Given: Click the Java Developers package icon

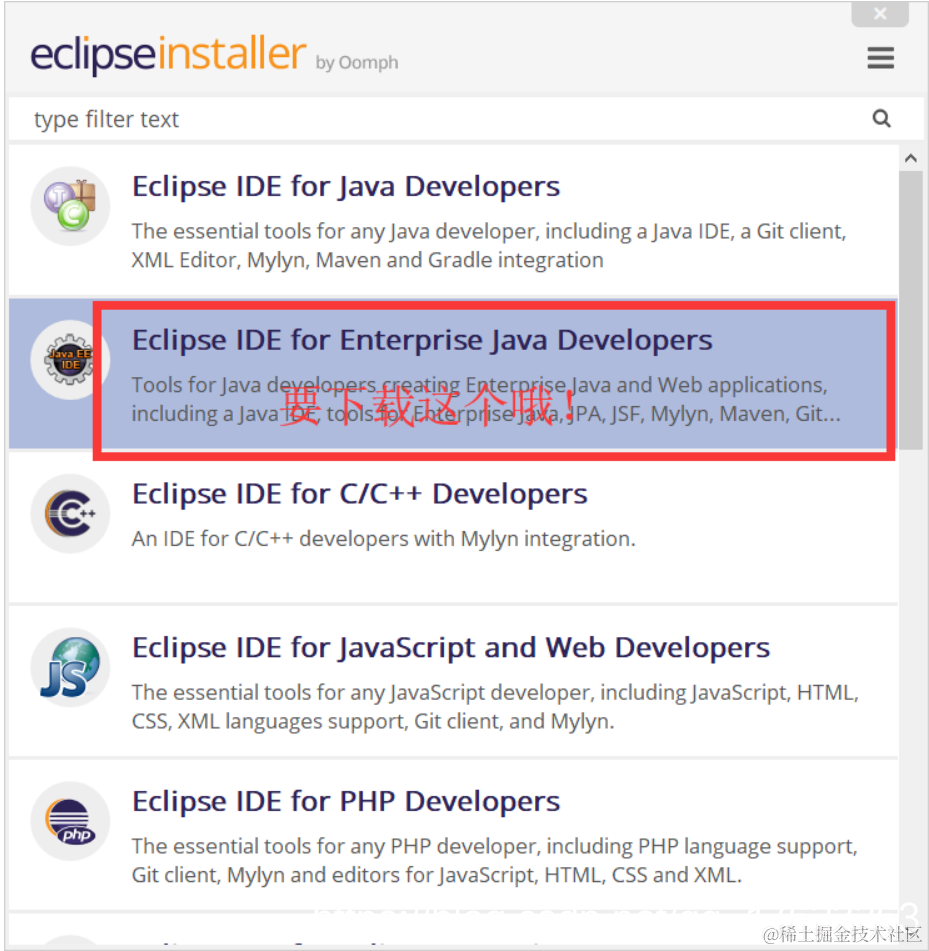Looking at the screenshot, I should tap(70, 206).
